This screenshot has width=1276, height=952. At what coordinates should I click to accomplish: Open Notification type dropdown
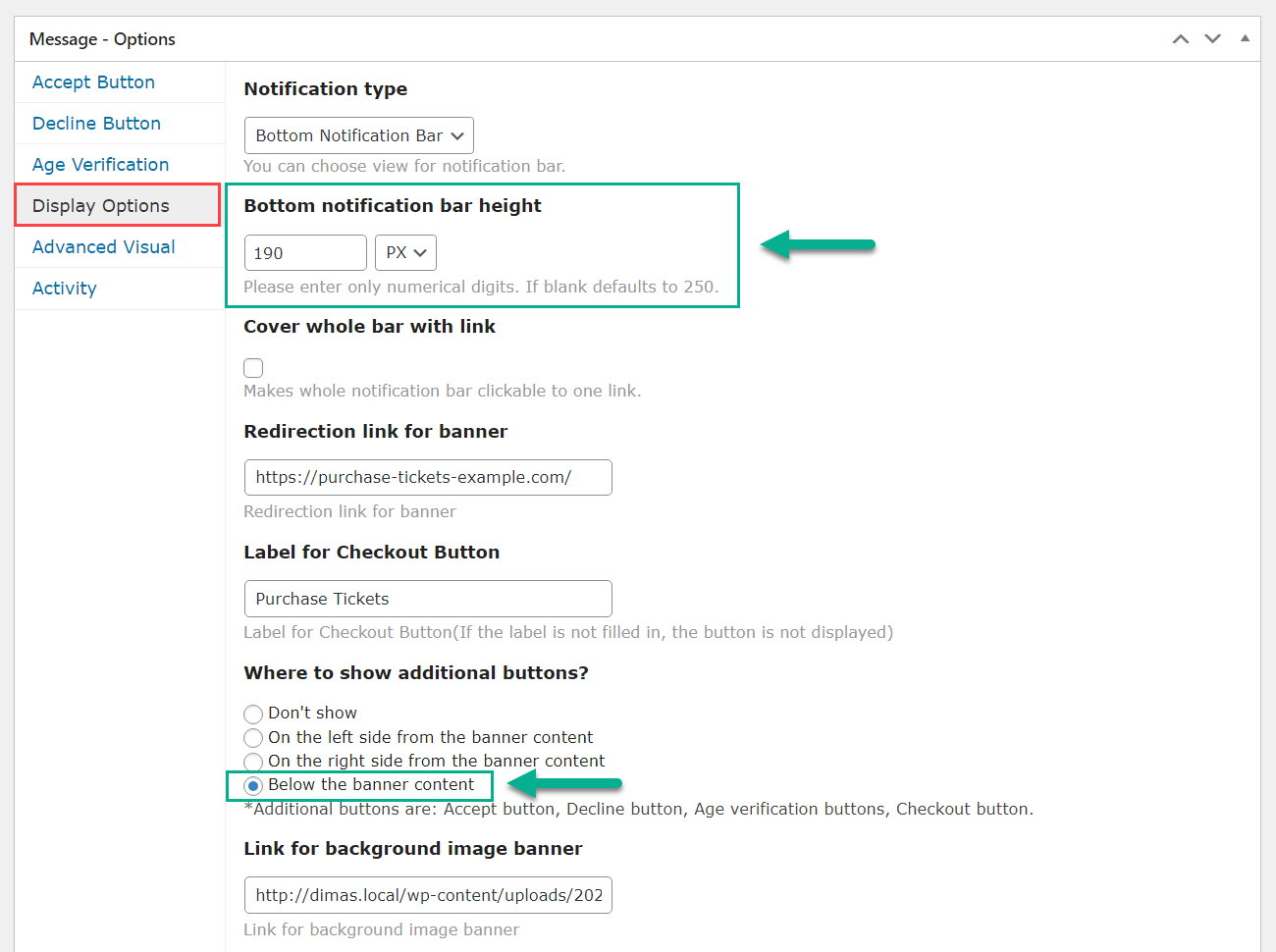click(x=359, y=135)
